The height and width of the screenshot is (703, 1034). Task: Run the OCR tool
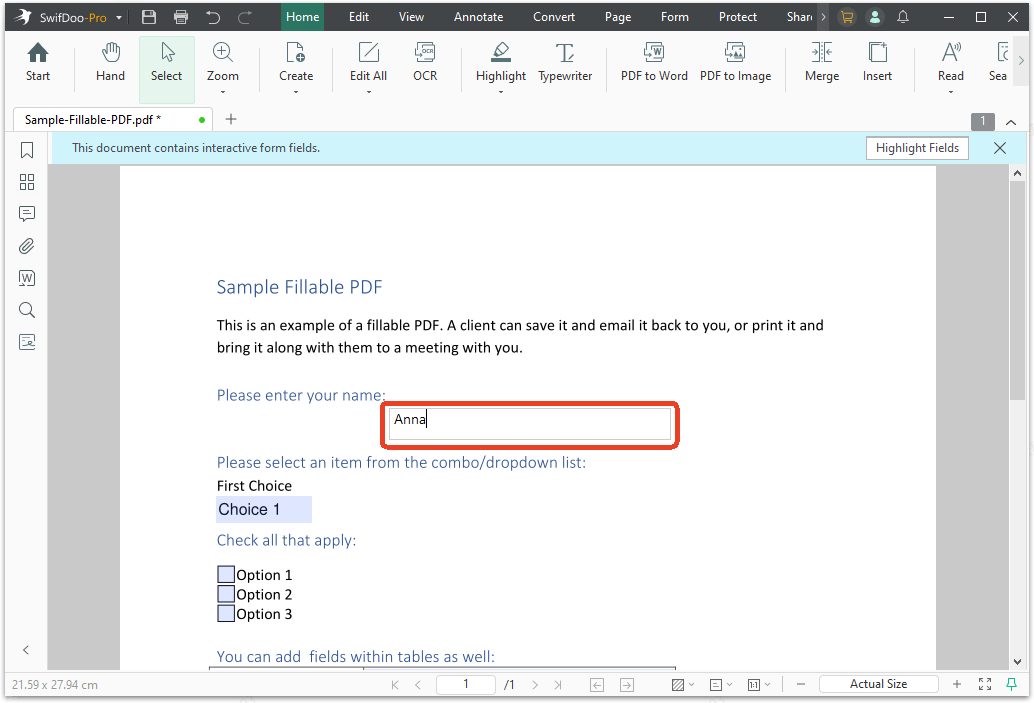(x=425, y=63)
